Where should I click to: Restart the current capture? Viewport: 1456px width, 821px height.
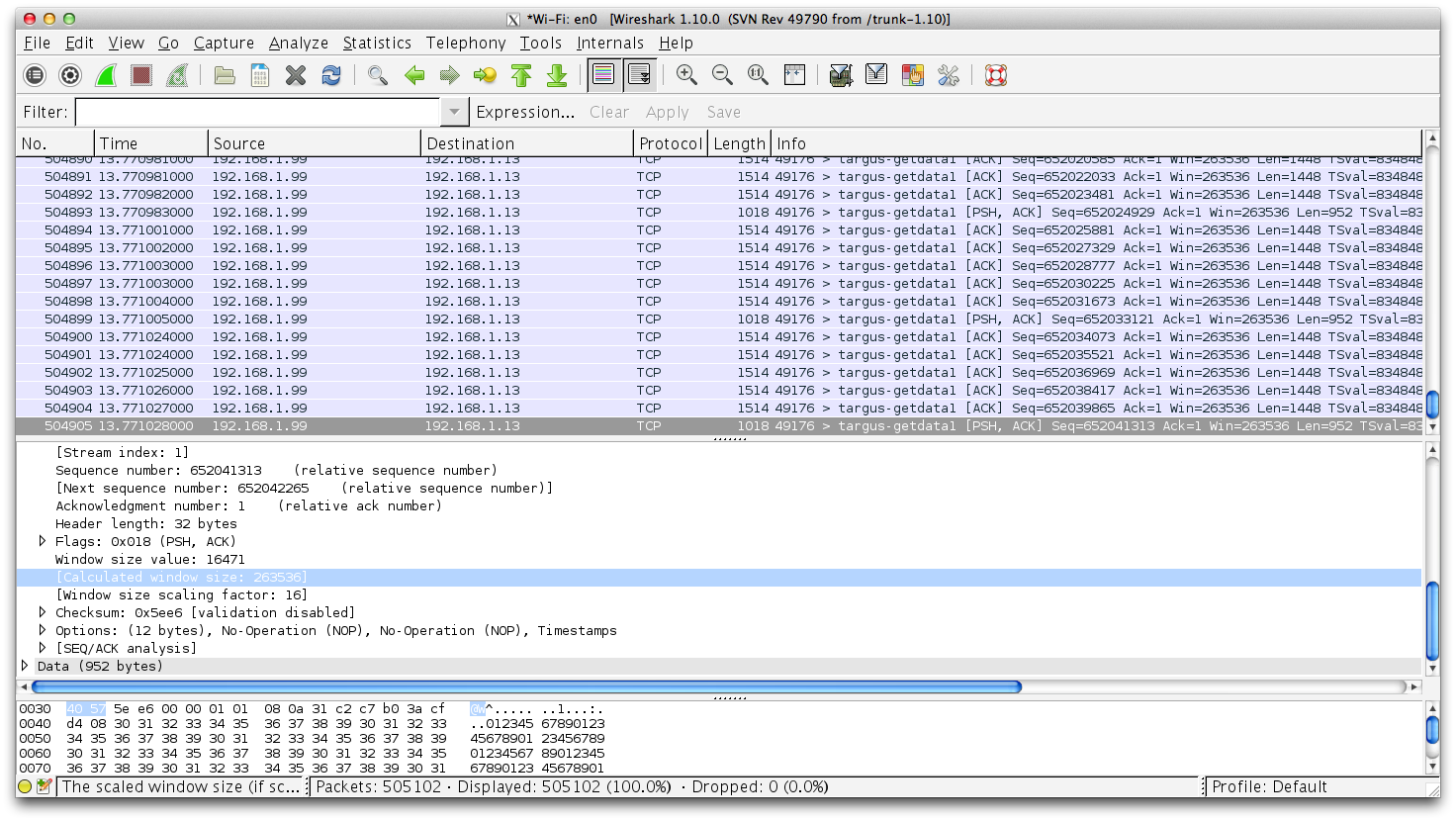(177, 75)
